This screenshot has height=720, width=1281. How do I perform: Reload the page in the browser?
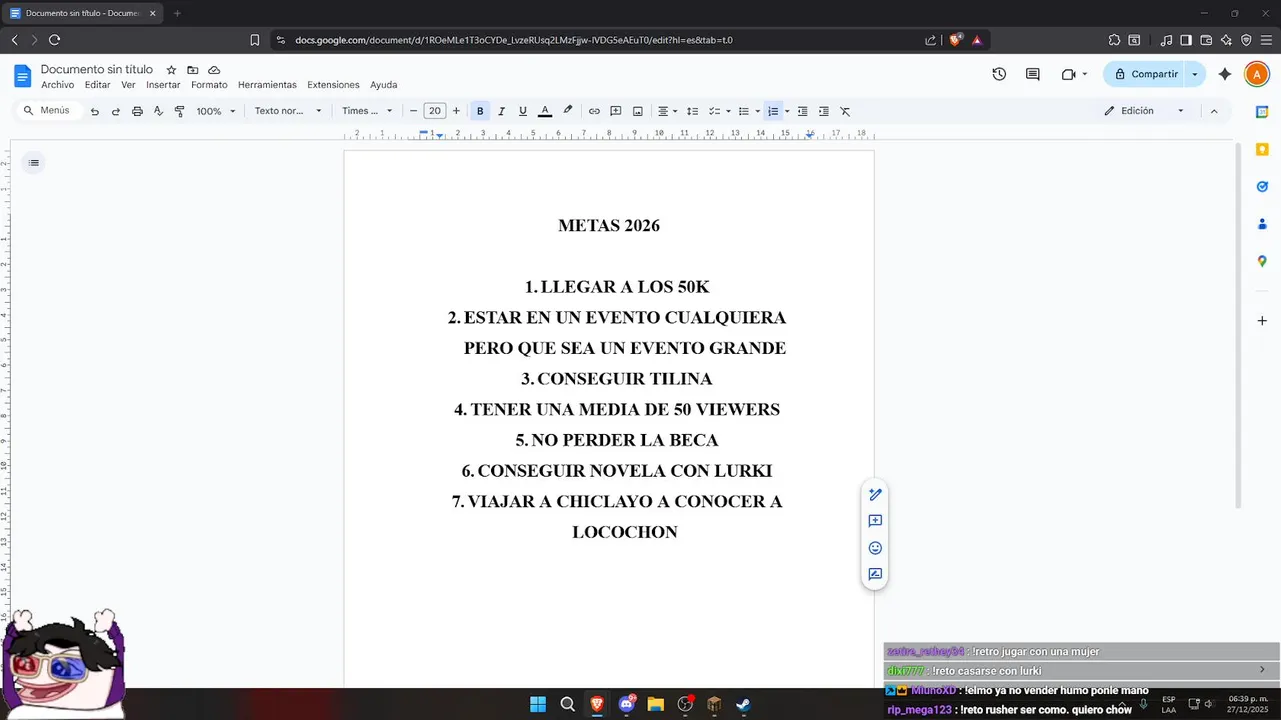click(54, 40)
